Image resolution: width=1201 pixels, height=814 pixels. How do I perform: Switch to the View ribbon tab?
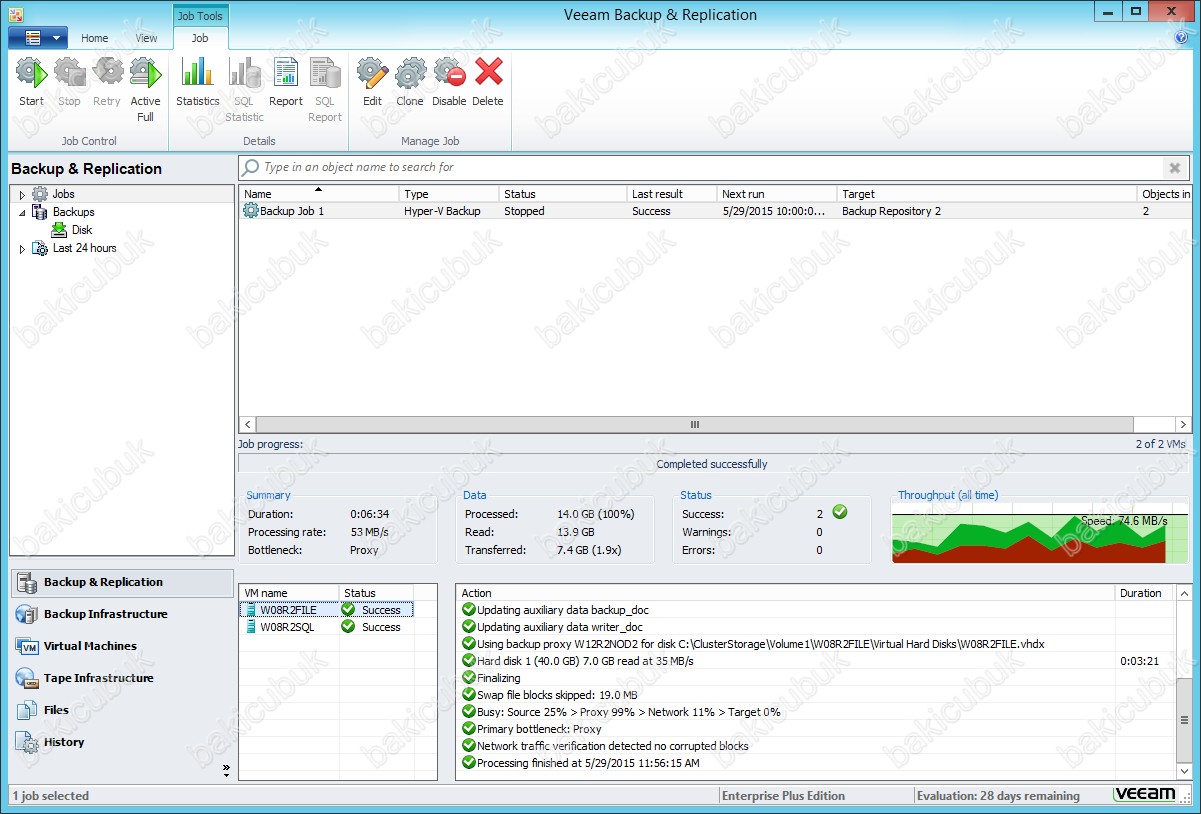point(147,38)
